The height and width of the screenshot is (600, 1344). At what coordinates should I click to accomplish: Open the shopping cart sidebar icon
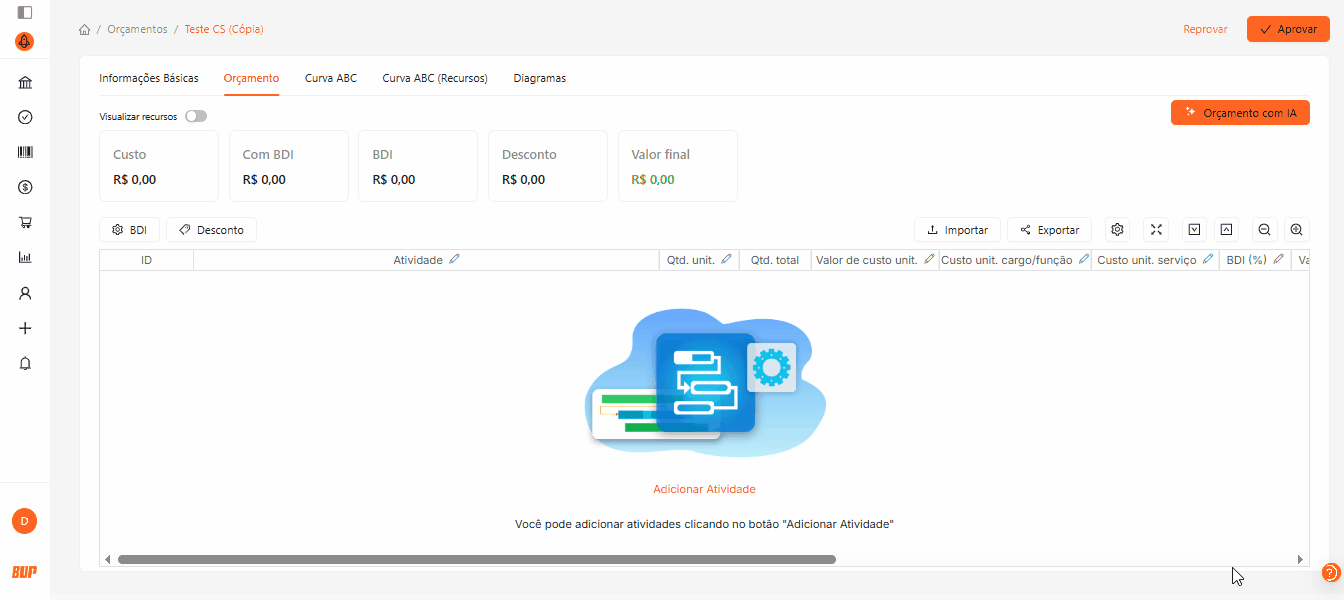pos(25,222)
